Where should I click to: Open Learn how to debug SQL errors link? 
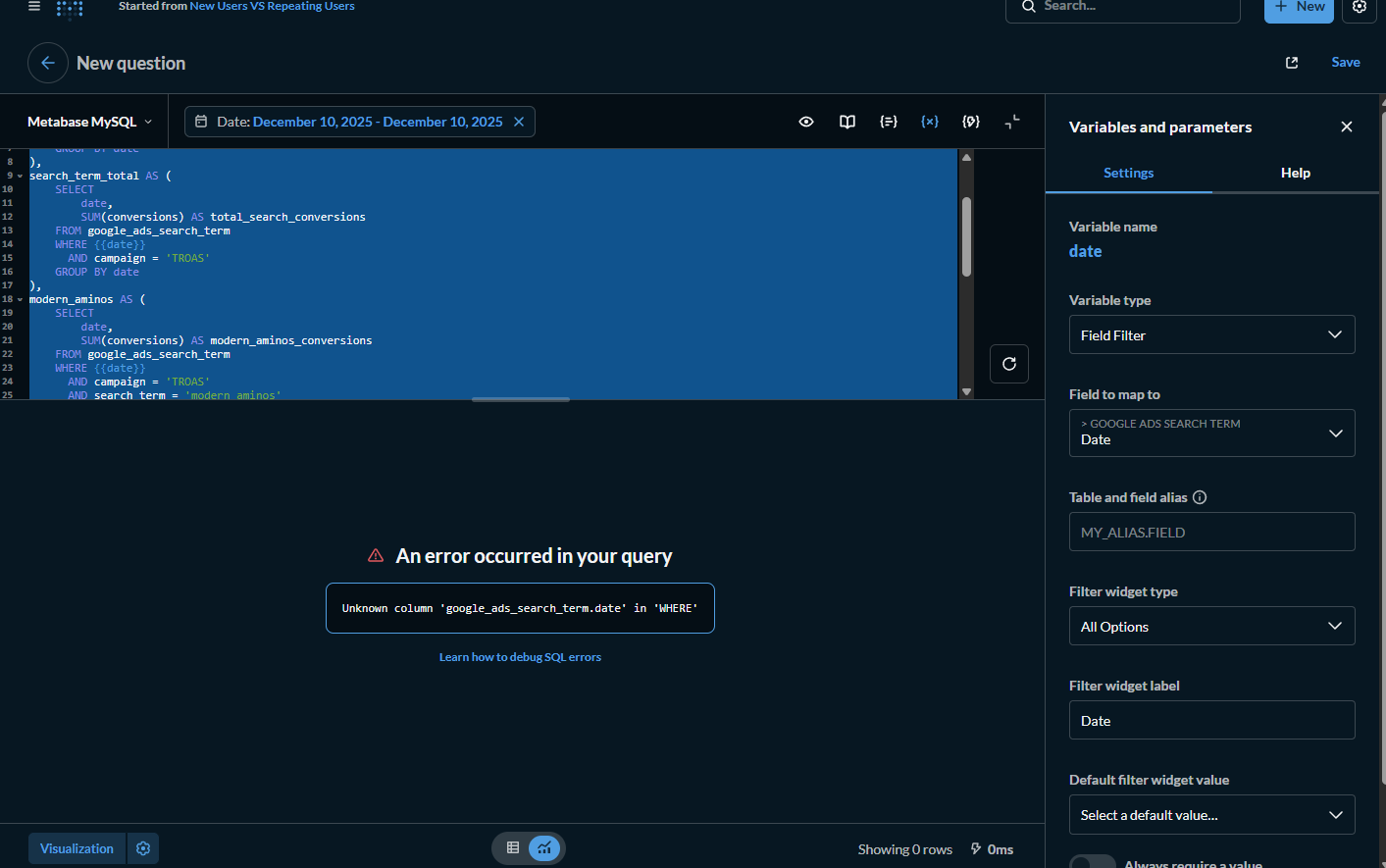tap(520, 657)
